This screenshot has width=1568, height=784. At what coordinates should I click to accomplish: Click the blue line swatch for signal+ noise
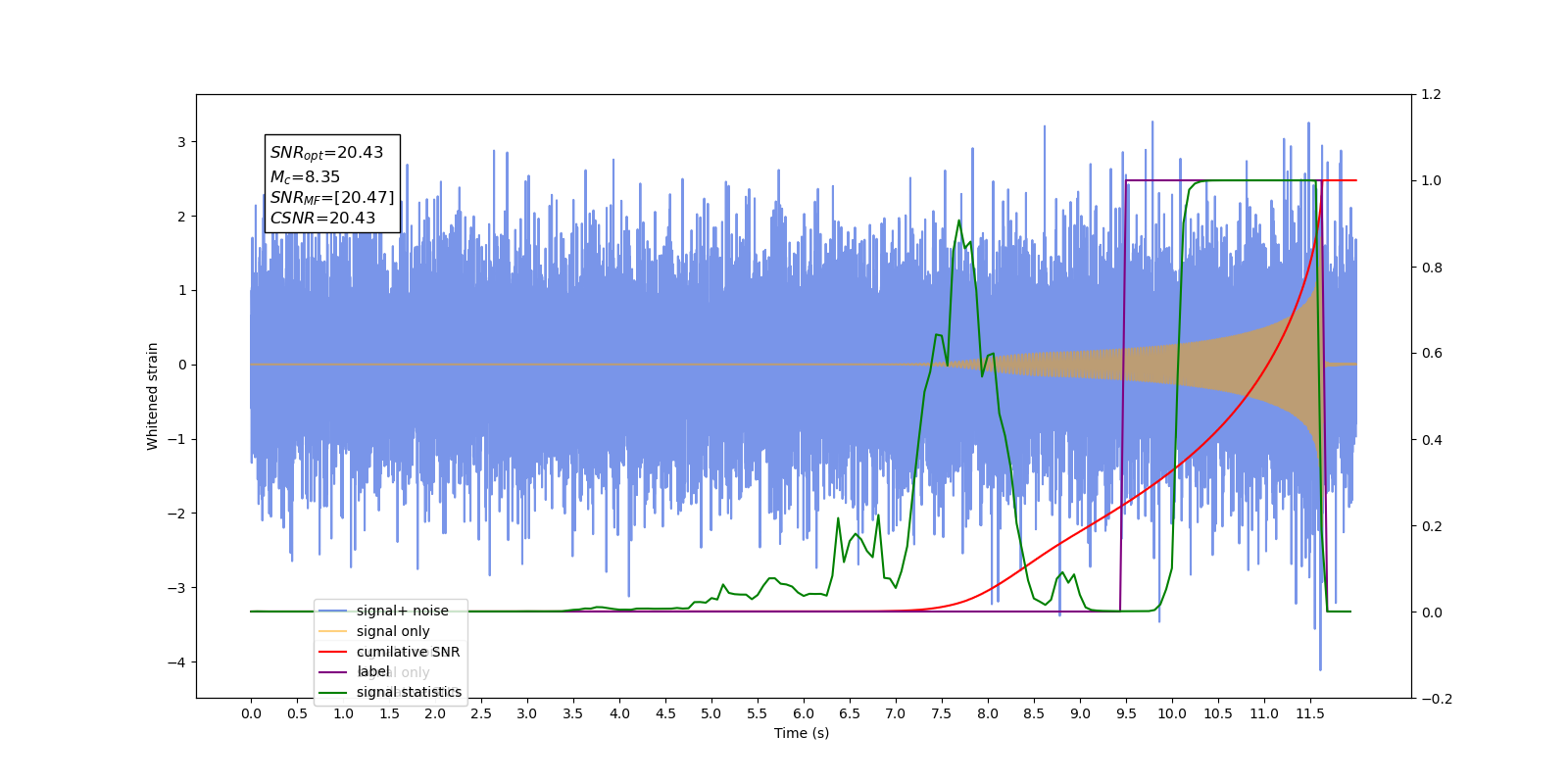click(333, 611)
